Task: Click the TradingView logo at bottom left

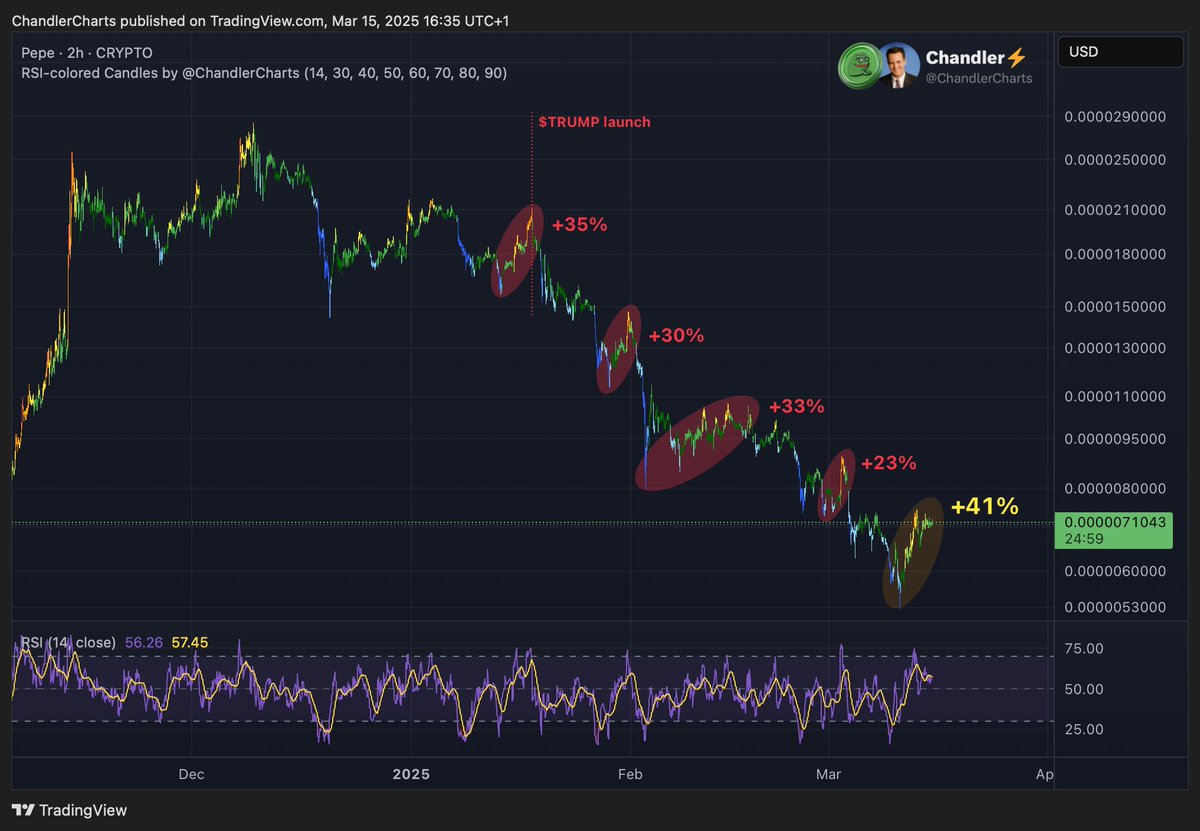Action: (69, 810)
